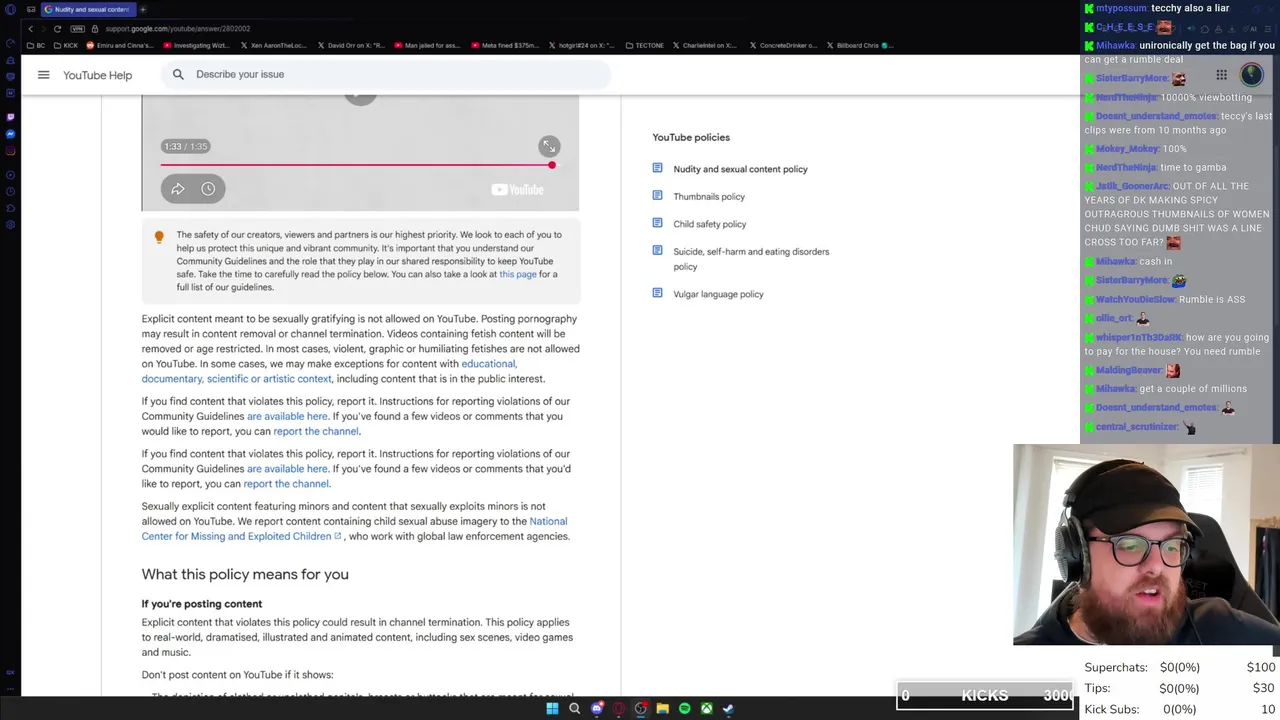Click the search magnifier icon in Help
Viewport: 1280px width, 720px height.
[x=178, y=74]
